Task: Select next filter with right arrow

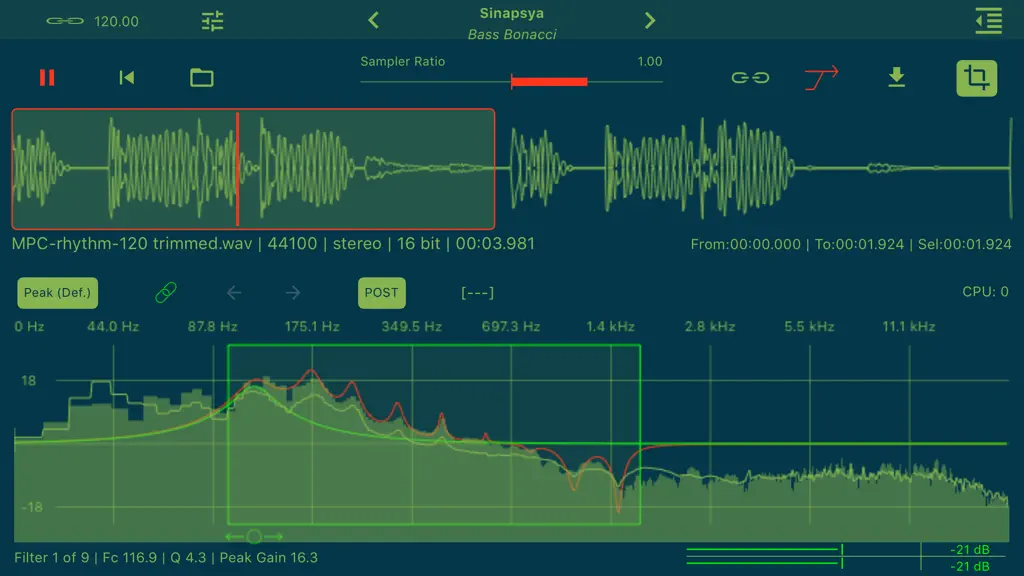Action: point(293,293)
